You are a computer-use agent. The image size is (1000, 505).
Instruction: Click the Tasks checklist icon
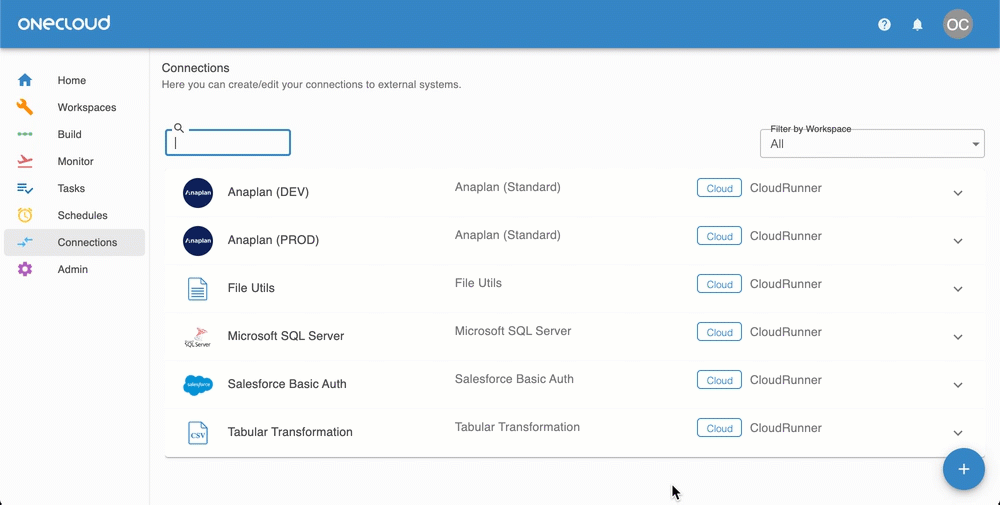pos(25,188)
